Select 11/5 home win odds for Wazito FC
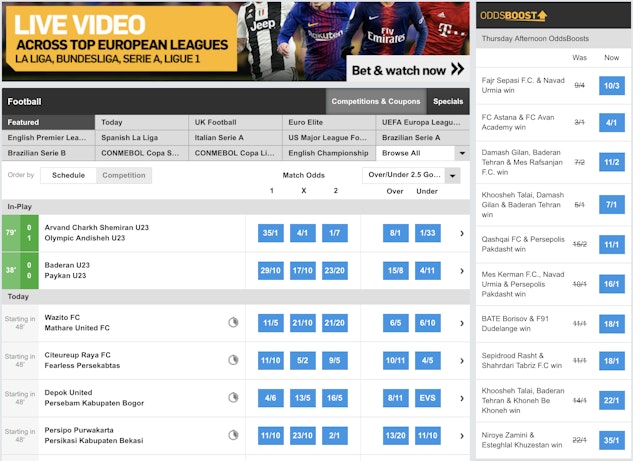Screen dimensions: 633x461 271,323
